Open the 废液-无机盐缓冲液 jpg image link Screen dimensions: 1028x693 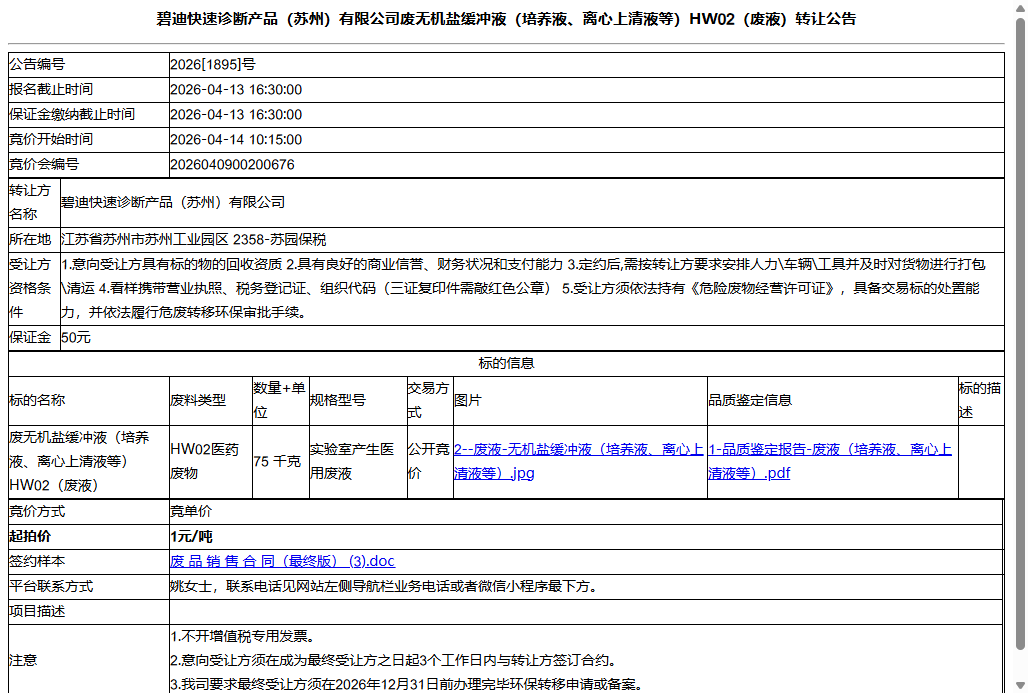tap(578, 462)
